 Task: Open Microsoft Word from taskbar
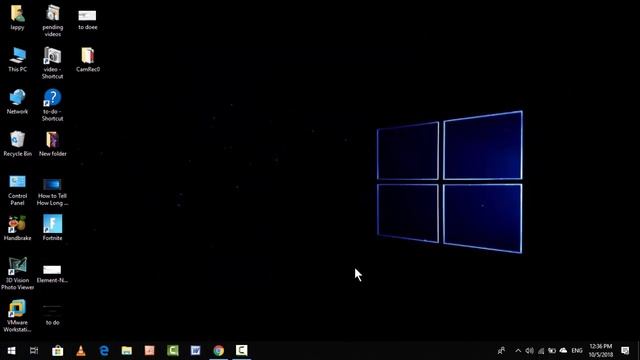[196, 351]
